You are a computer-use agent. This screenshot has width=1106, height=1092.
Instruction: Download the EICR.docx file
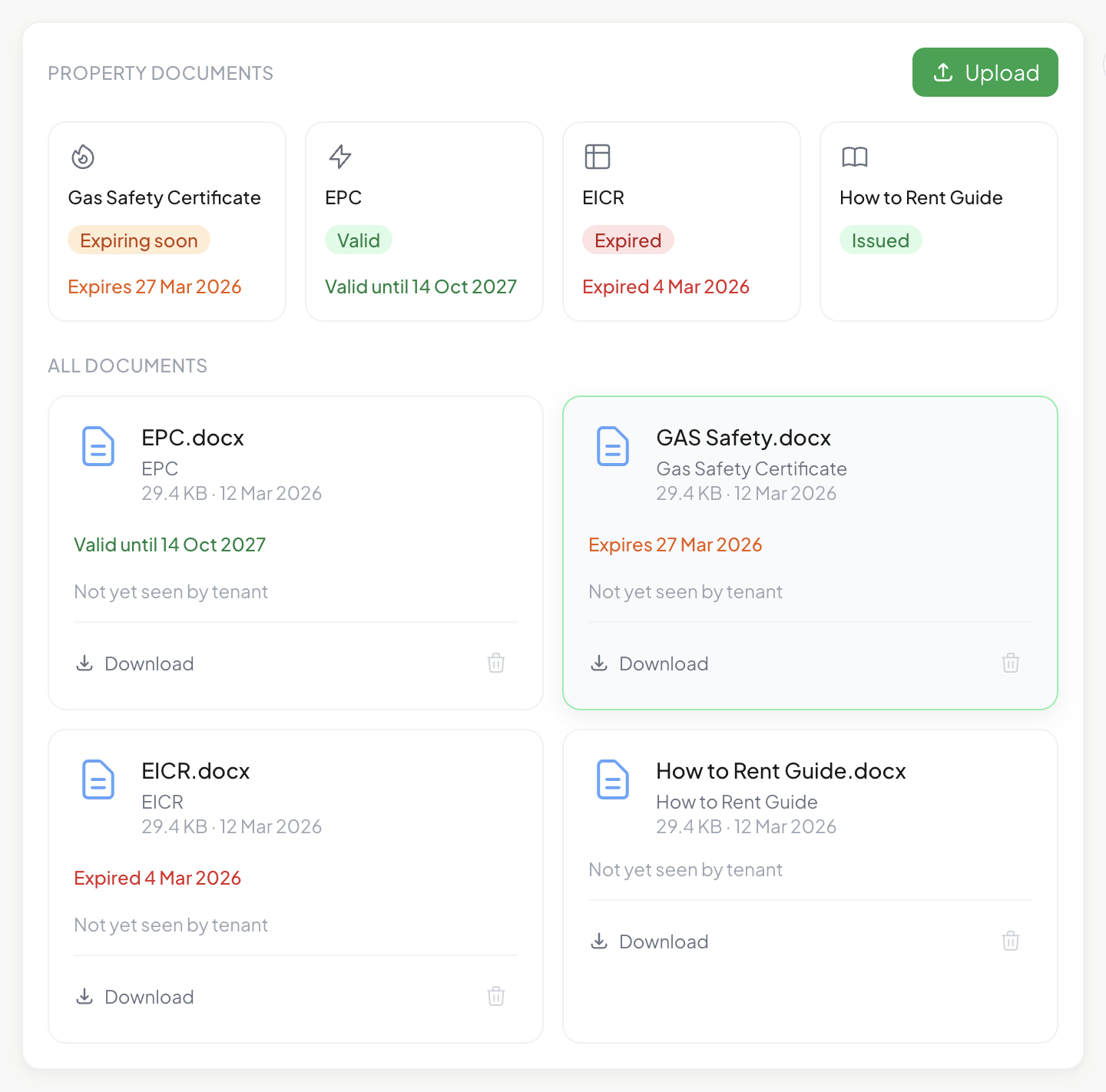coord(134,996)
